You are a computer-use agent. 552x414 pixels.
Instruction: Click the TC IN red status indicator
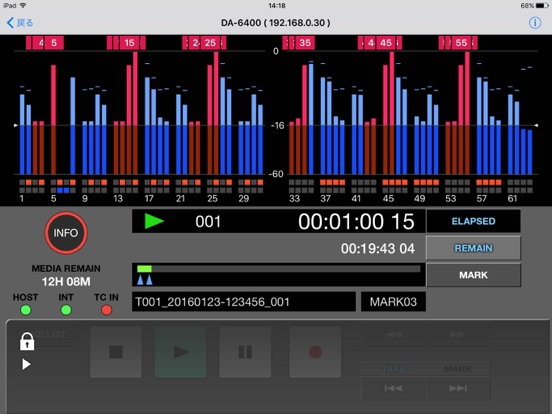point(107,310)
